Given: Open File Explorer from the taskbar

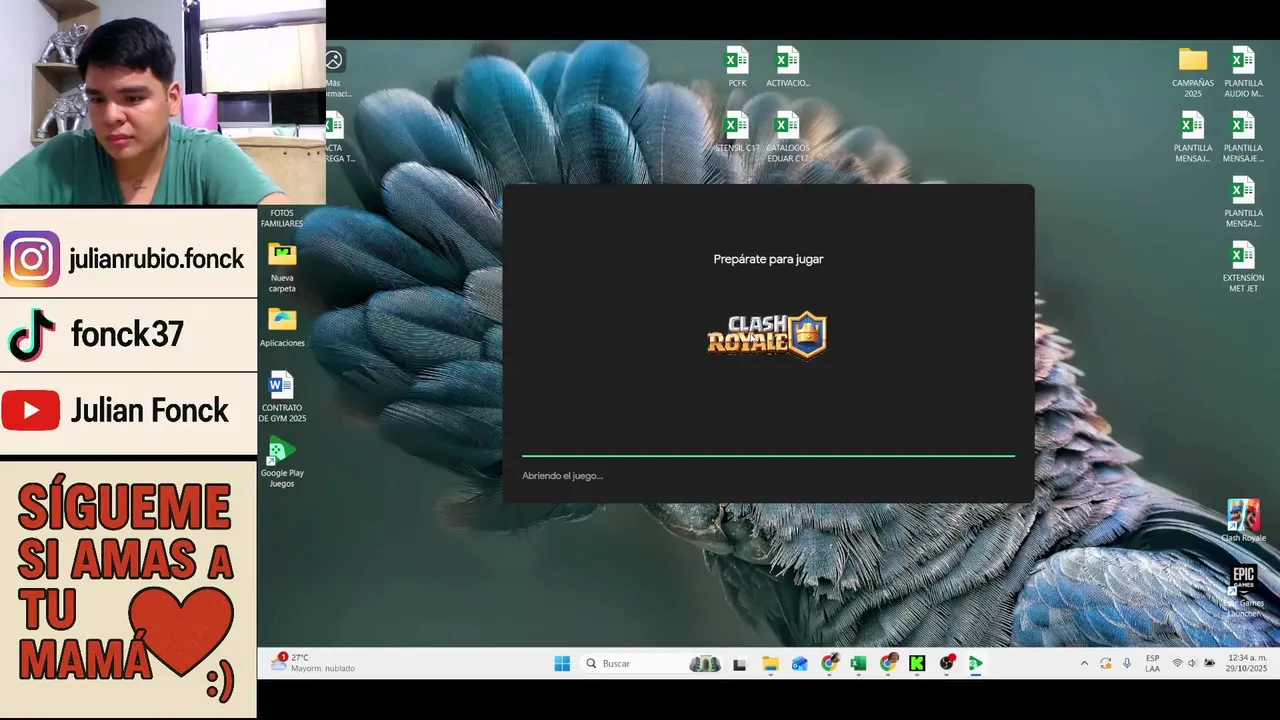Looking at the screenshot, I should (x=770, y=663).
